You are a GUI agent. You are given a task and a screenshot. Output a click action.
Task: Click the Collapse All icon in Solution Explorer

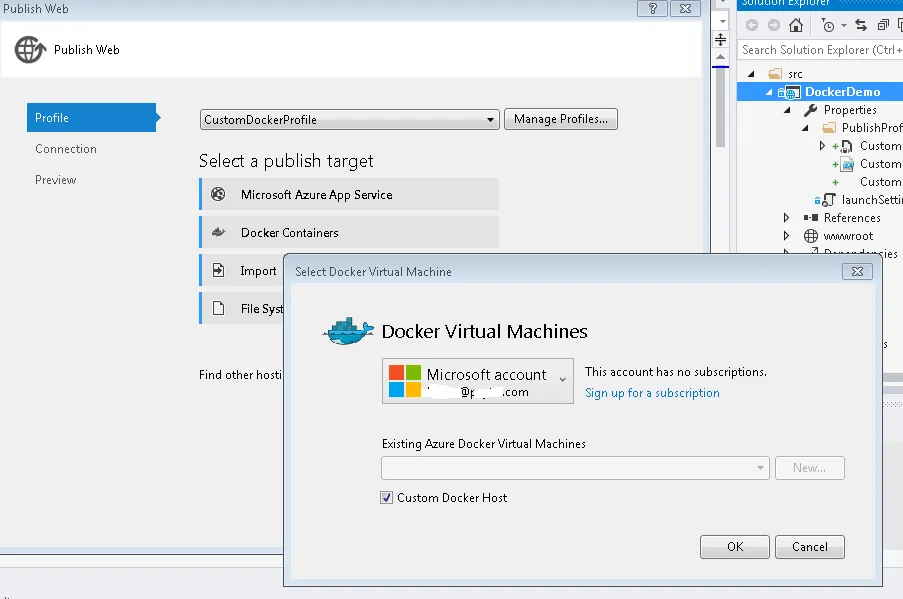pos(883,25)
